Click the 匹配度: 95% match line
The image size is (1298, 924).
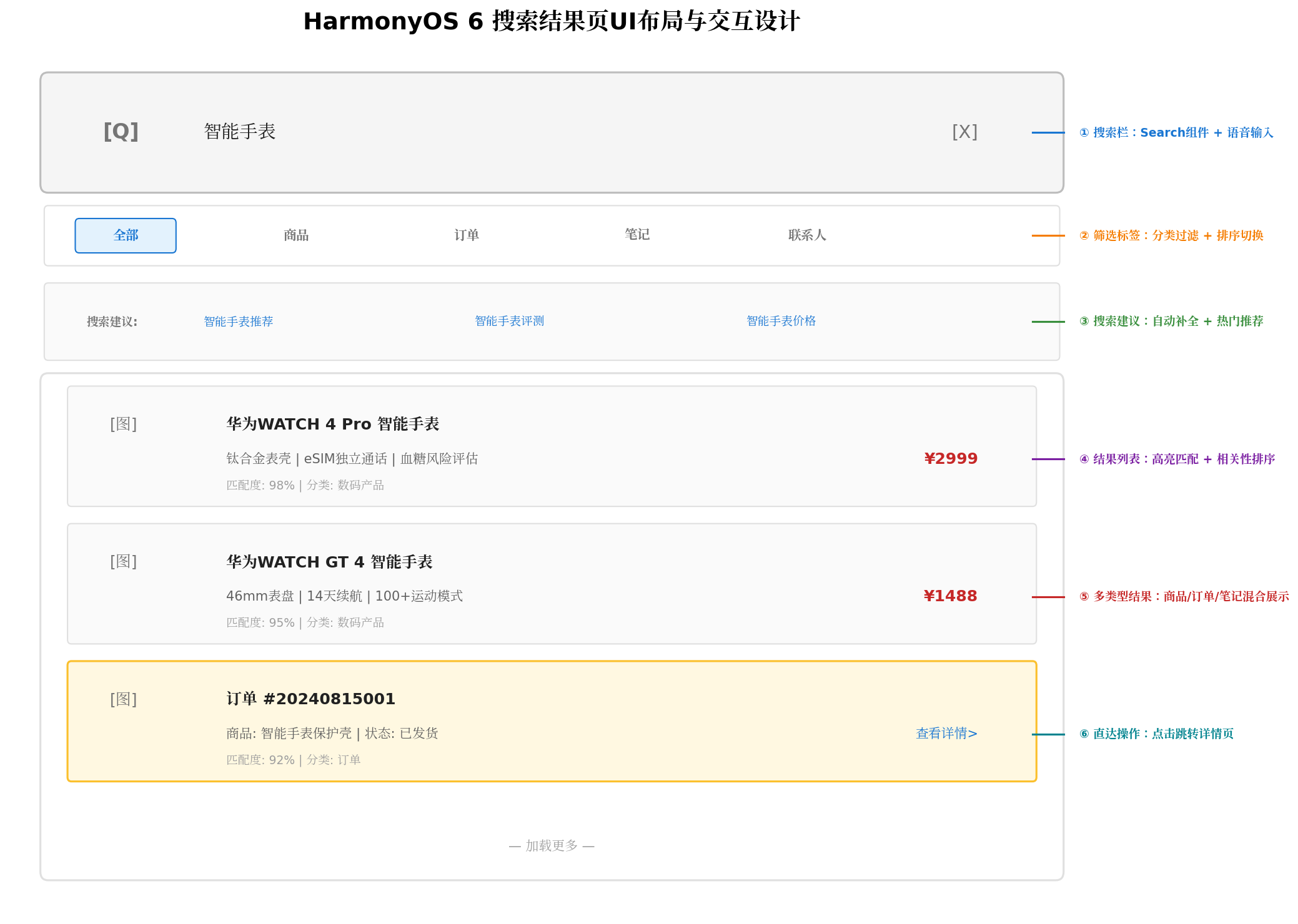click(305, 622)
